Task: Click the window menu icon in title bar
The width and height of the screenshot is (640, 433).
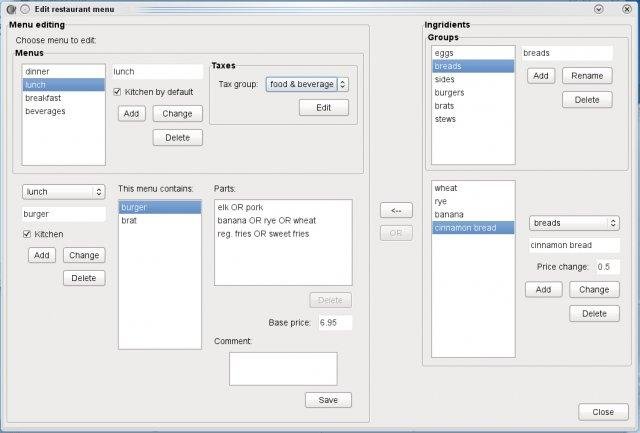Action: pos(11,8)
